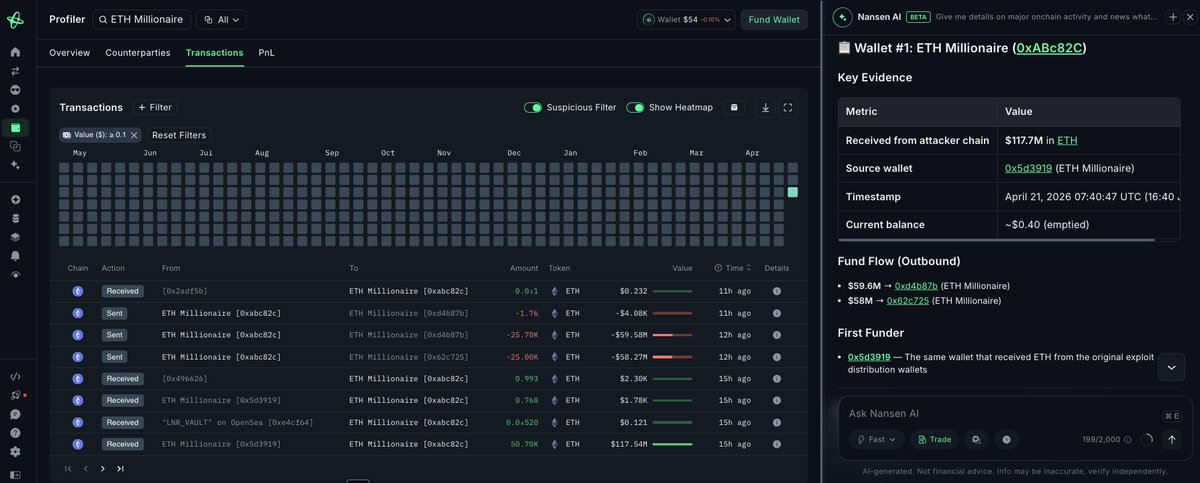The height and width of the screenshot is (483, 1200).
Task: Open the code API icon in the sidebar
Action: (x=15, y=376)
